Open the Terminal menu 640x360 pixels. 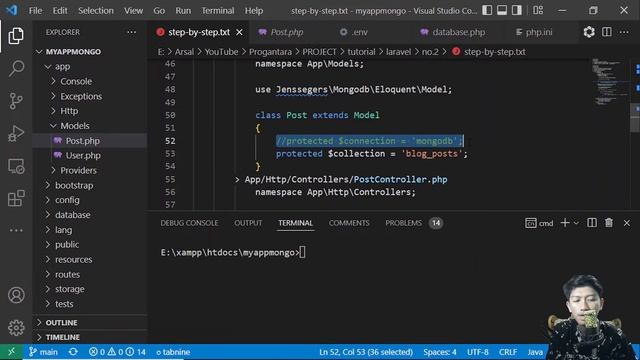pos(218,11)
